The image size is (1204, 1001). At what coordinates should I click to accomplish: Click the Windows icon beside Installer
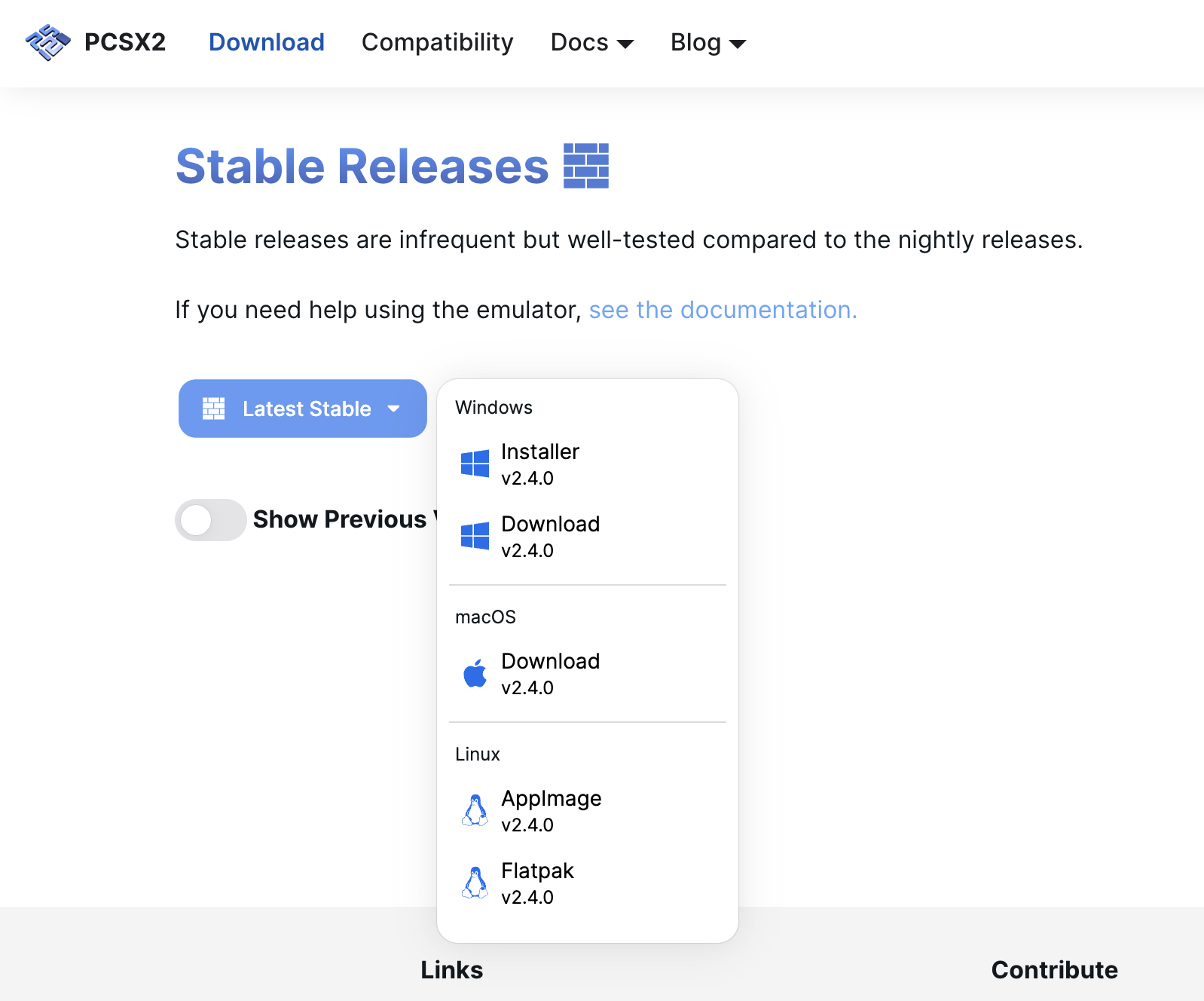coord(475,464)
